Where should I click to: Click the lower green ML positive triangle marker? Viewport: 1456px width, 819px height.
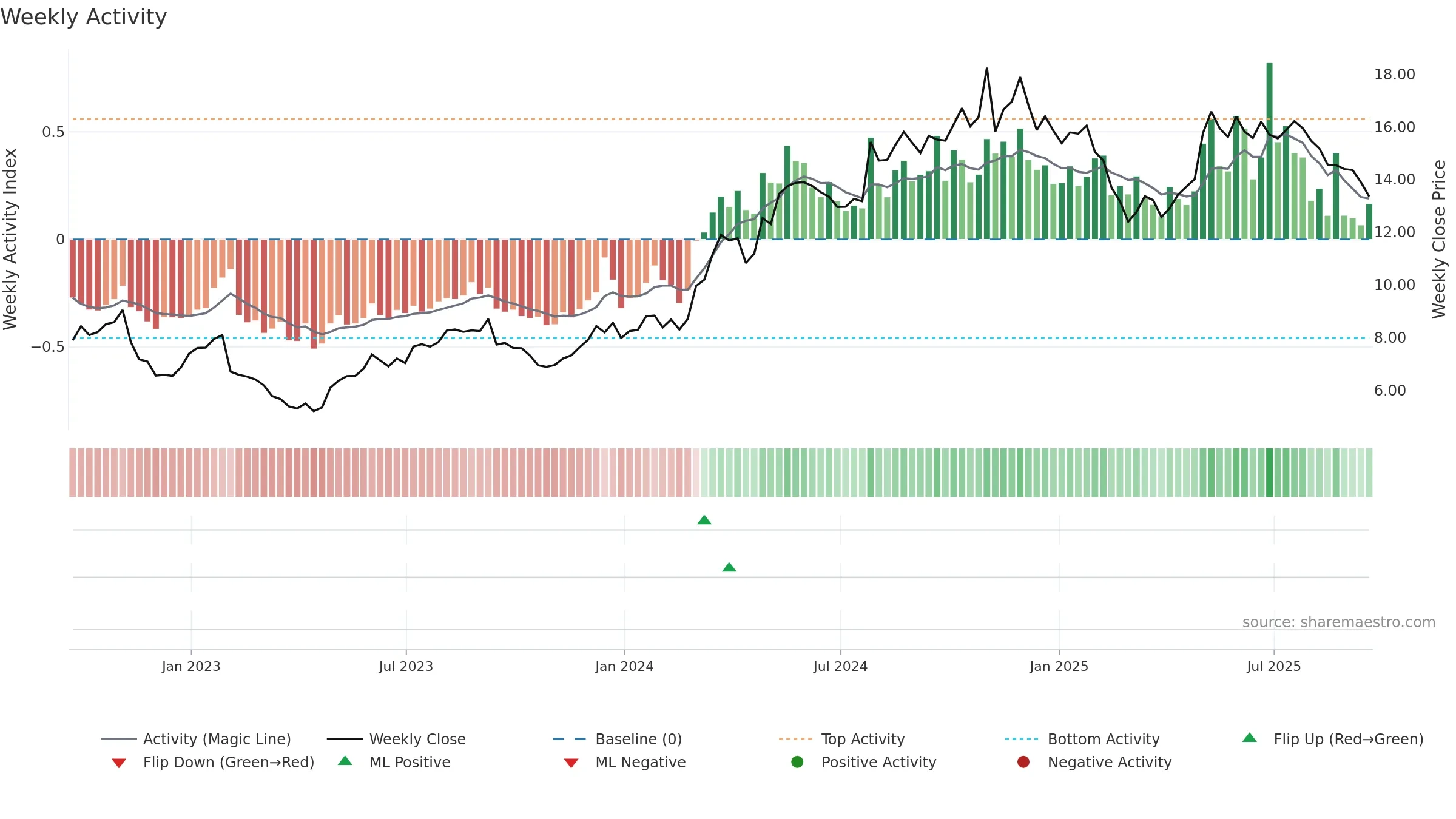[729, 567]
